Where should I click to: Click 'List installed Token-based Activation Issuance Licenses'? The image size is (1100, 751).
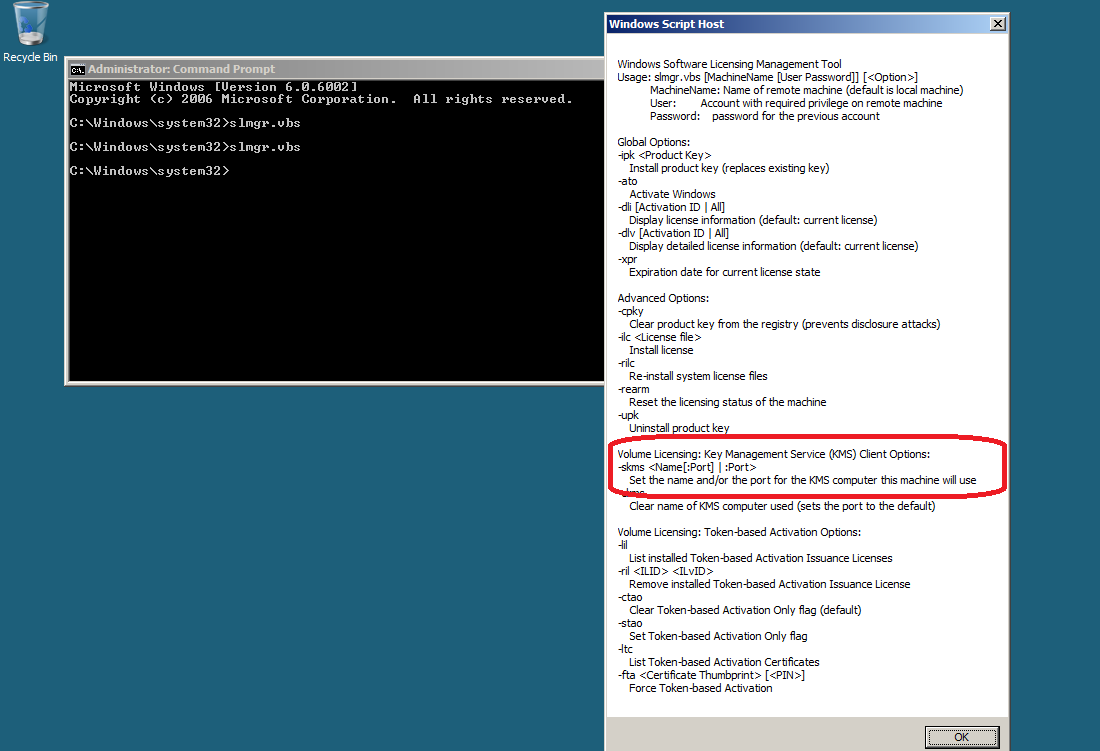click(760, 558)
